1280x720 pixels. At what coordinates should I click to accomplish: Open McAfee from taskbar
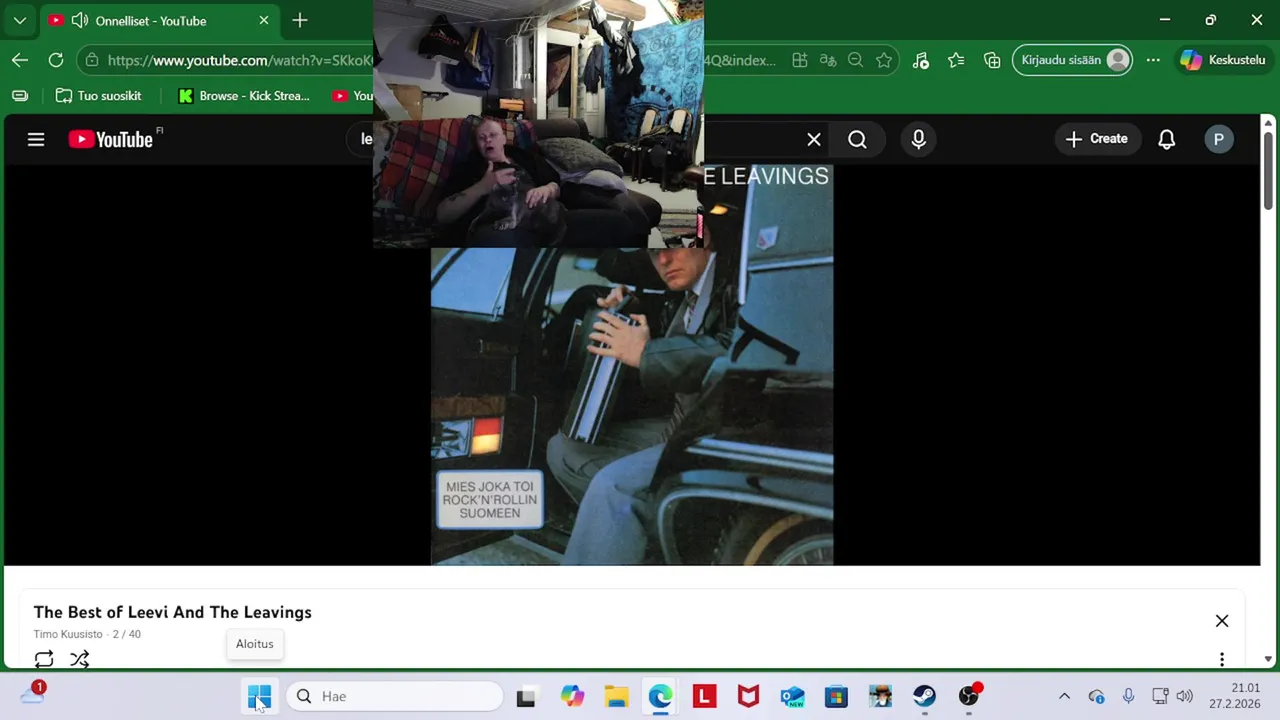point(748,696)
